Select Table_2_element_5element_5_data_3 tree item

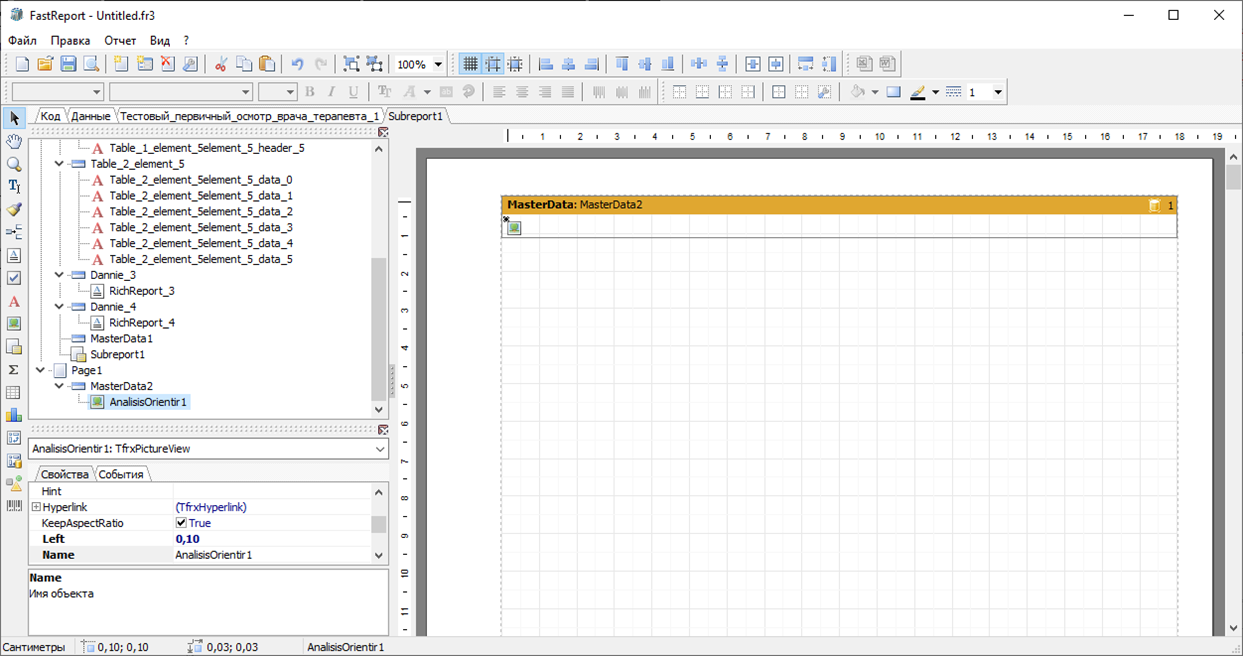(x=200, y=228)
